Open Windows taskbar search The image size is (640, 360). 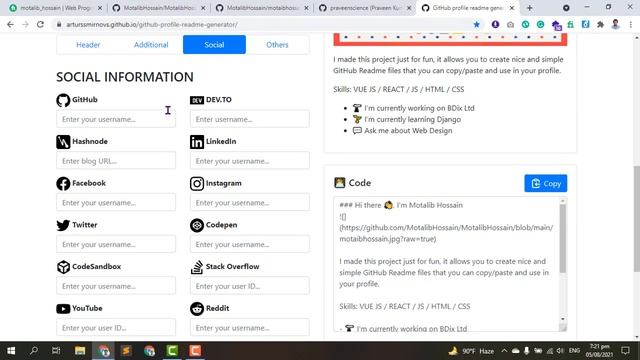point(34,351)
